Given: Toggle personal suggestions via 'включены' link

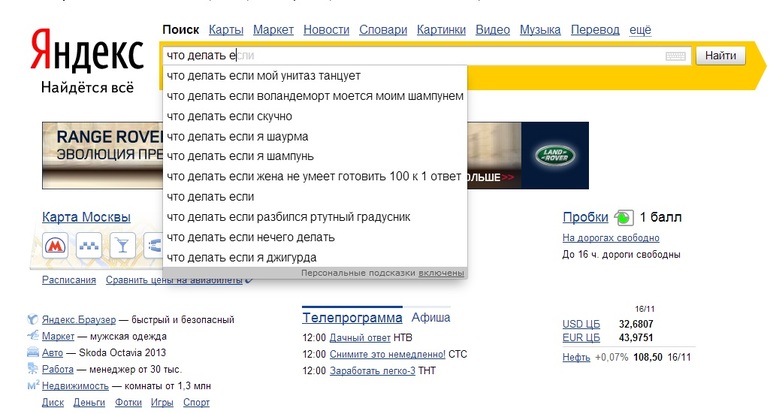Looking at the screenshot, I should coord(441,272).
